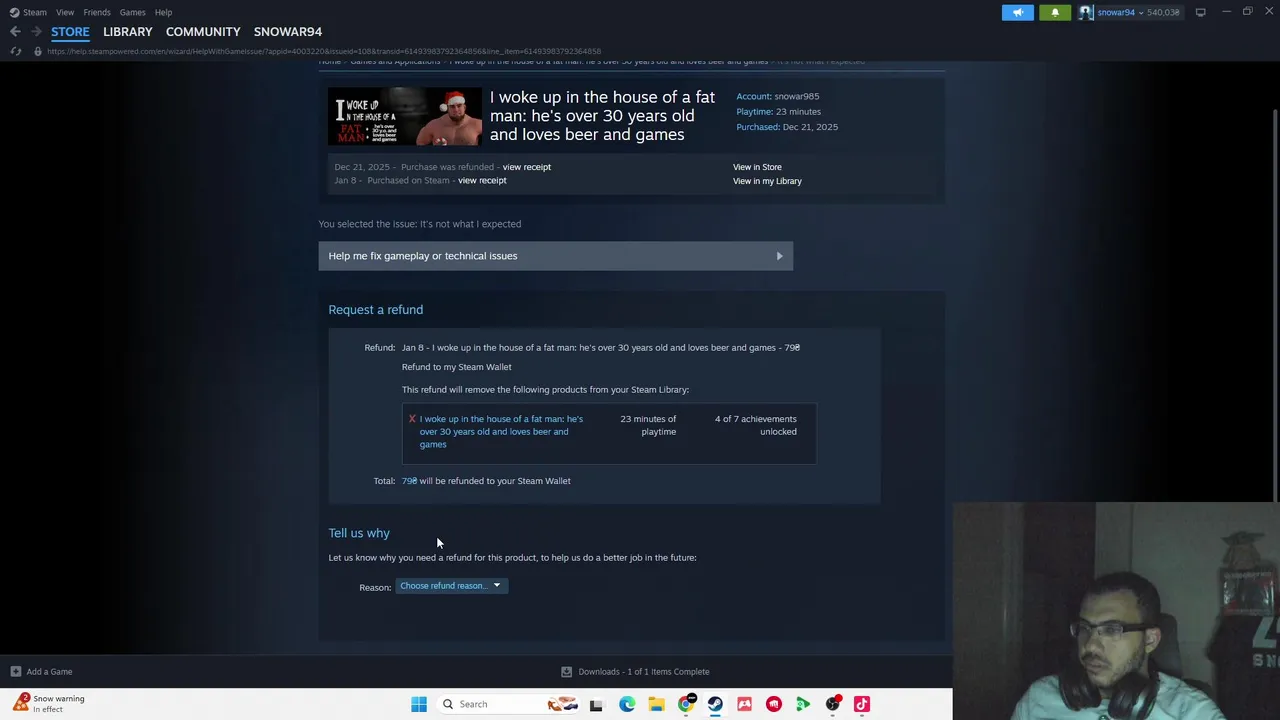The height and width of the screenshot is (720, 1280).
Task: Open the game title link in refund box
Action: 500,431
